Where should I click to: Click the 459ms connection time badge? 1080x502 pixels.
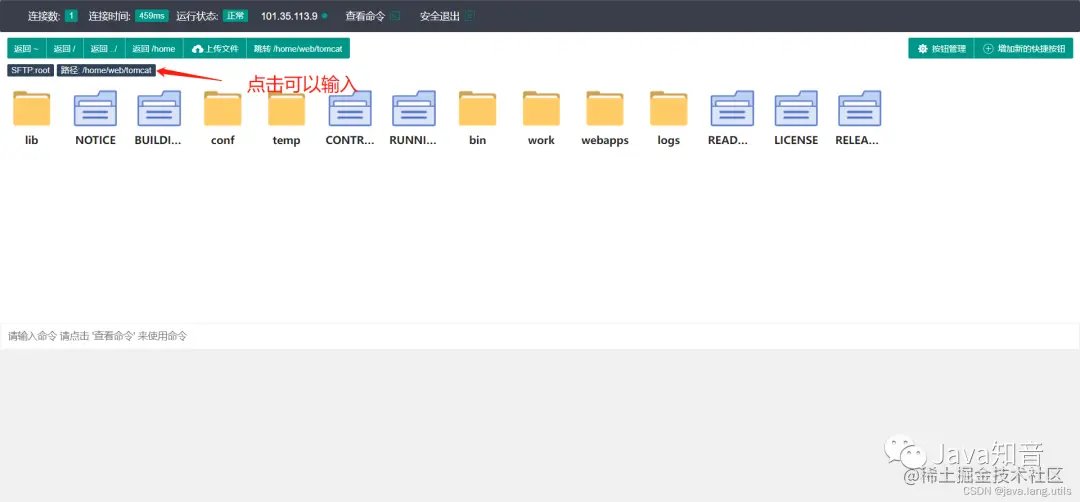point(152,16)
